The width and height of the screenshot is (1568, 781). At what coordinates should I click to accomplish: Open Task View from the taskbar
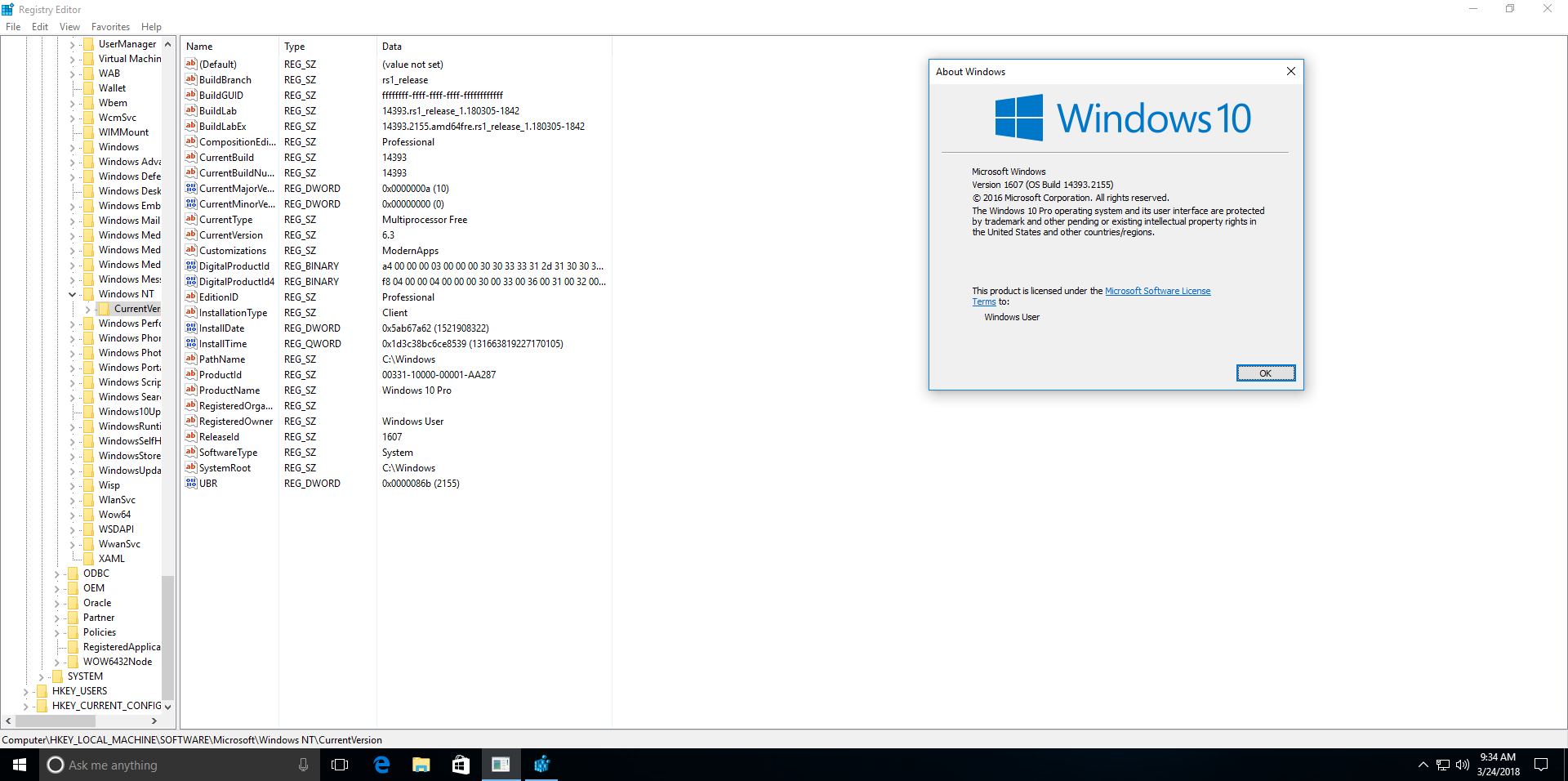340,765
